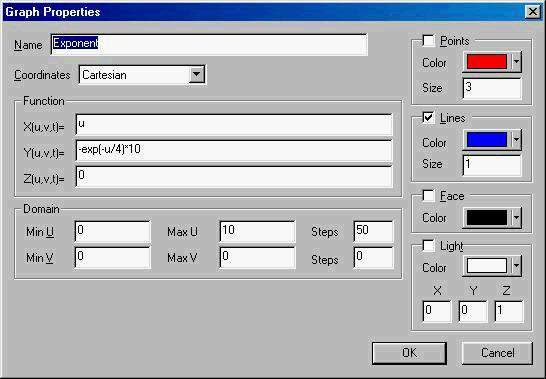Click the Coordinates label

[42, 75]
